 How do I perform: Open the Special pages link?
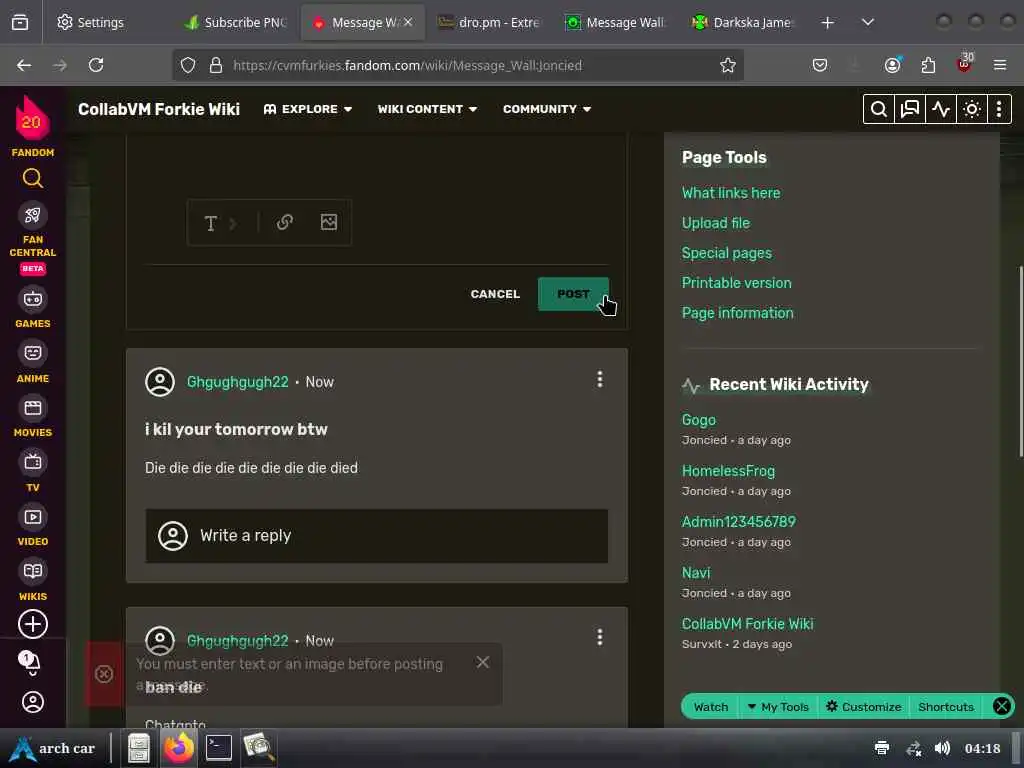tap(726, 253)
